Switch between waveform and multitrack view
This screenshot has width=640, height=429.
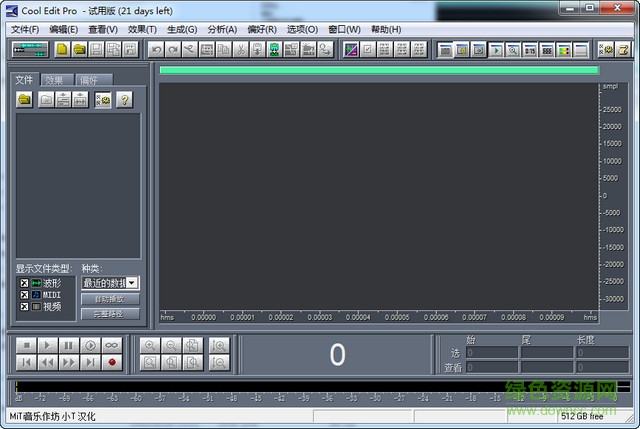click(x=30, y=49)
